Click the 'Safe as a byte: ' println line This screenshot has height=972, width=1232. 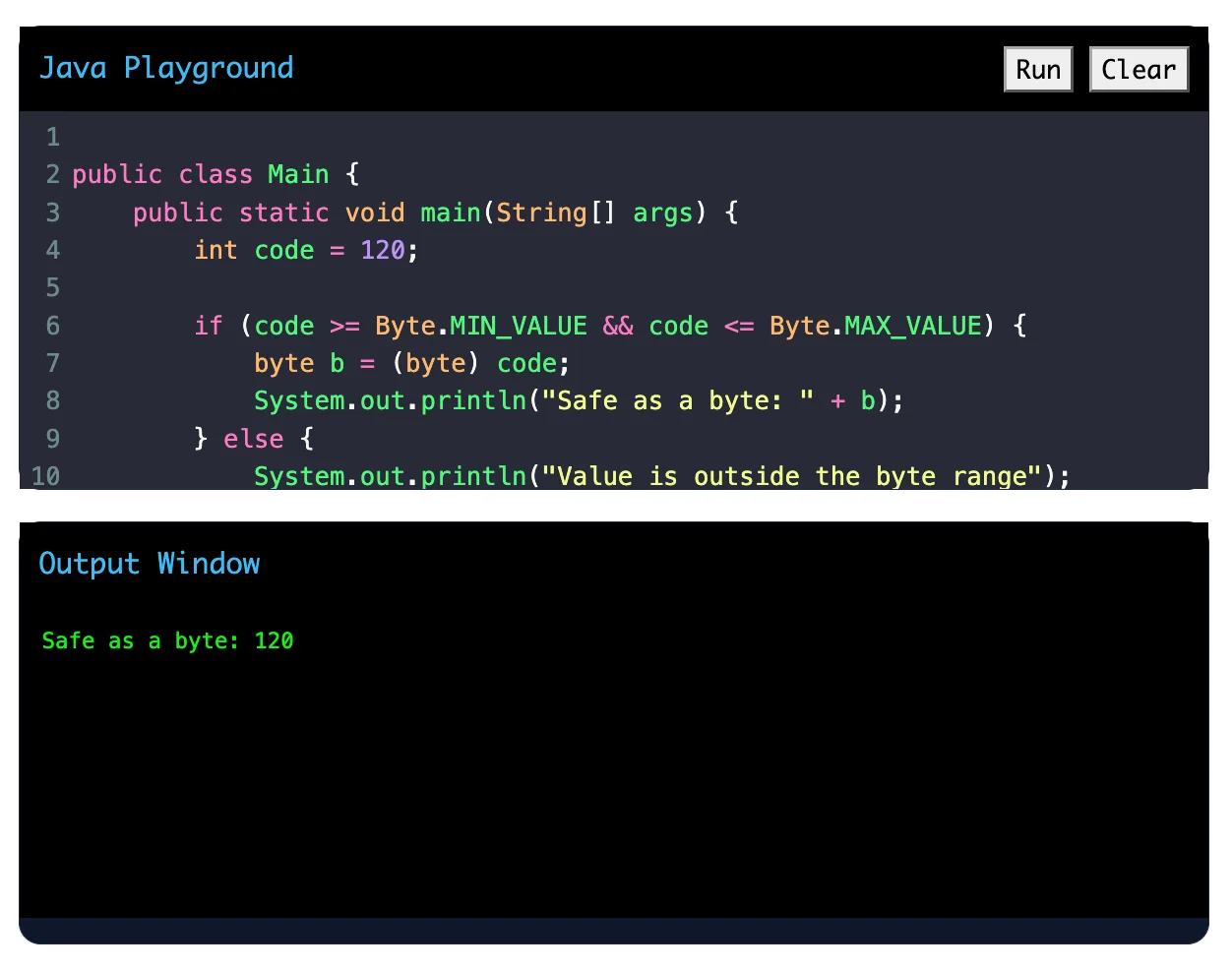point(579,401)
